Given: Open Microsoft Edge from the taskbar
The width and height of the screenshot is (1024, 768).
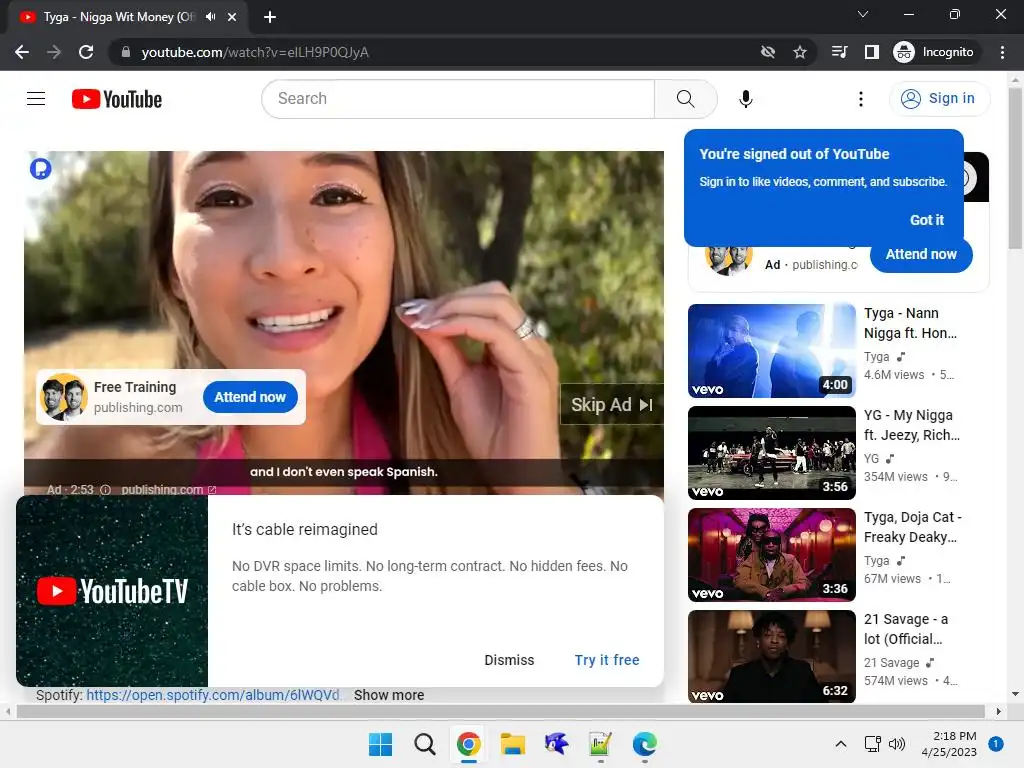Looking at the screenshot, I should click(x=645, y=744).
